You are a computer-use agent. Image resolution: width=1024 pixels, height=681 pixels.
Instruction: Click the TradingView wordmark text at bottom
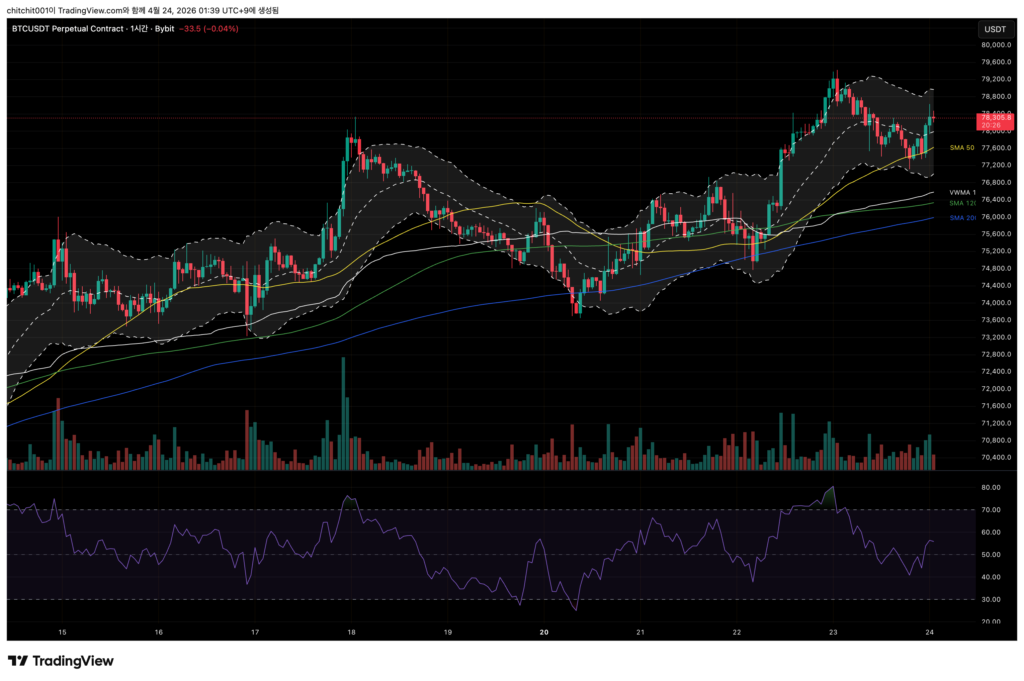[73, 661]
